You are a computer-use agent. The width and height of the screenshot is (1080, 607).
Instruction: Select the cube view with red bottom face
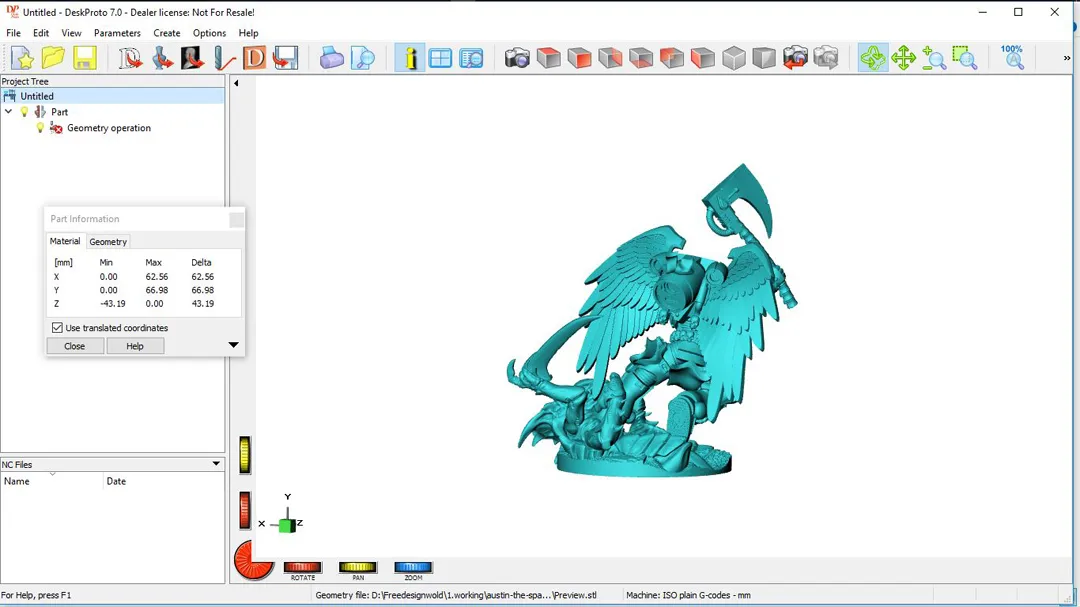[641, 58]
